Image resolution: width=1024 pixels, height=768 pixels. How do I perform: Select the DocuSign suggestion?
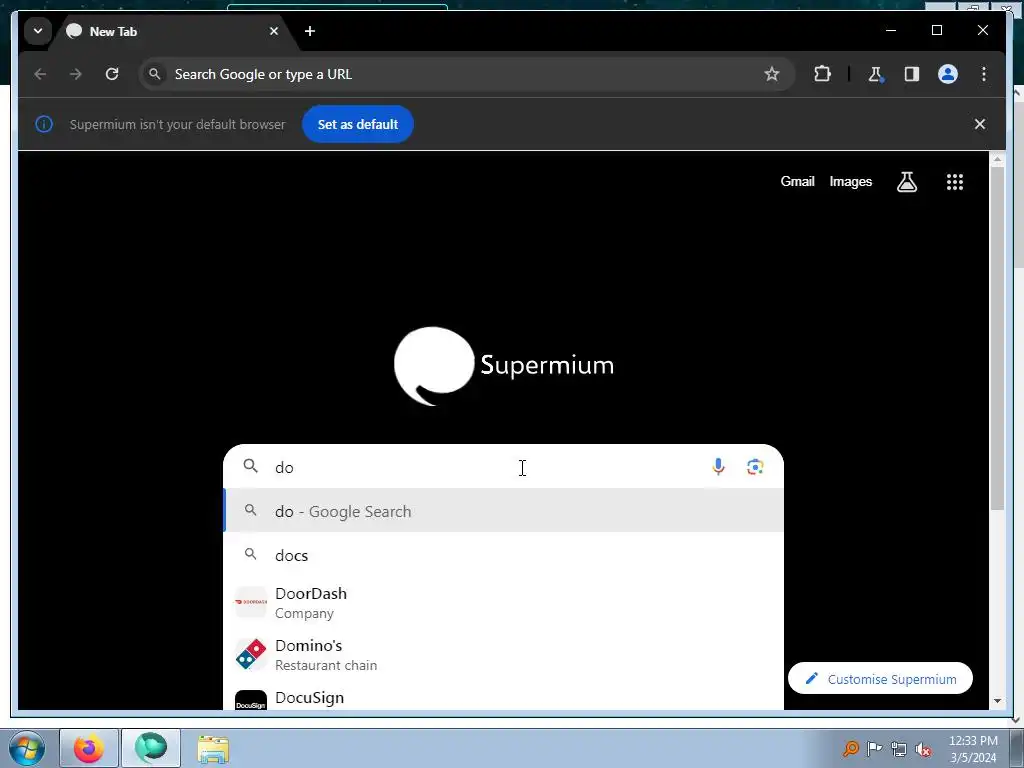[503, 697]
